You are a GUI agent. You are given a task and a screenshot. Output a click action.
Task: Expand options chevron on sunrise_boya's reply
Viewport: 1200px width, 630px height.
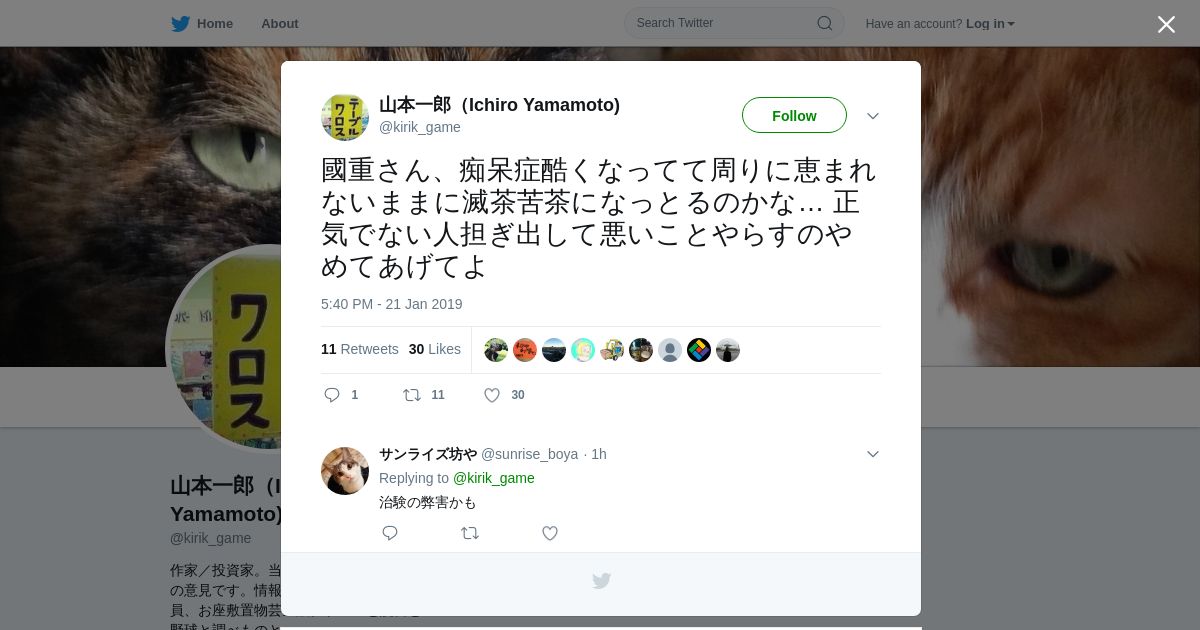(873, 454)
